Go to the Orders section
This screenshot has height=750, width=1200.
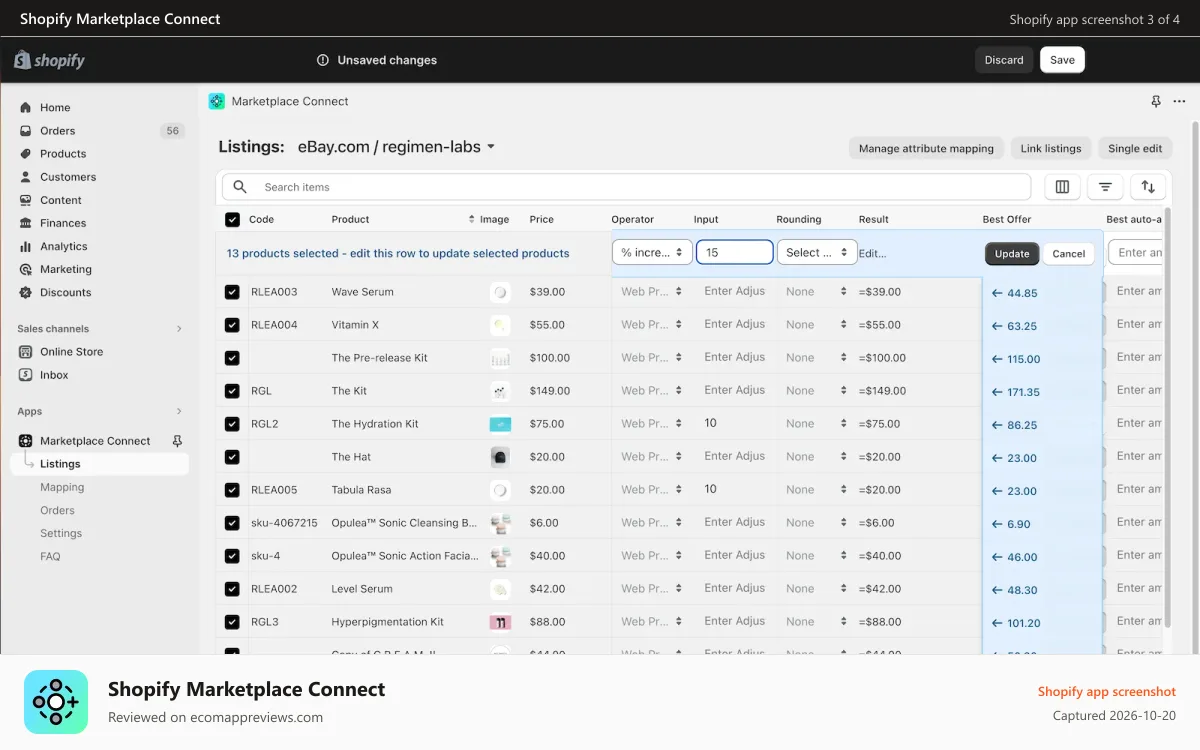pyautogui.click(x=57, y=131)
